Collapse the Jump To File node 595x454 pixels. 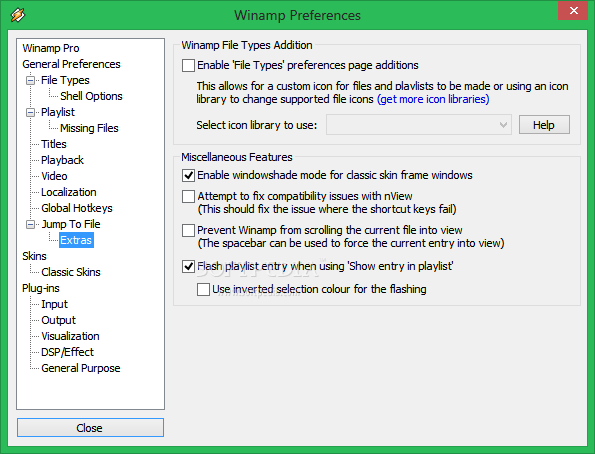(30, 224)
